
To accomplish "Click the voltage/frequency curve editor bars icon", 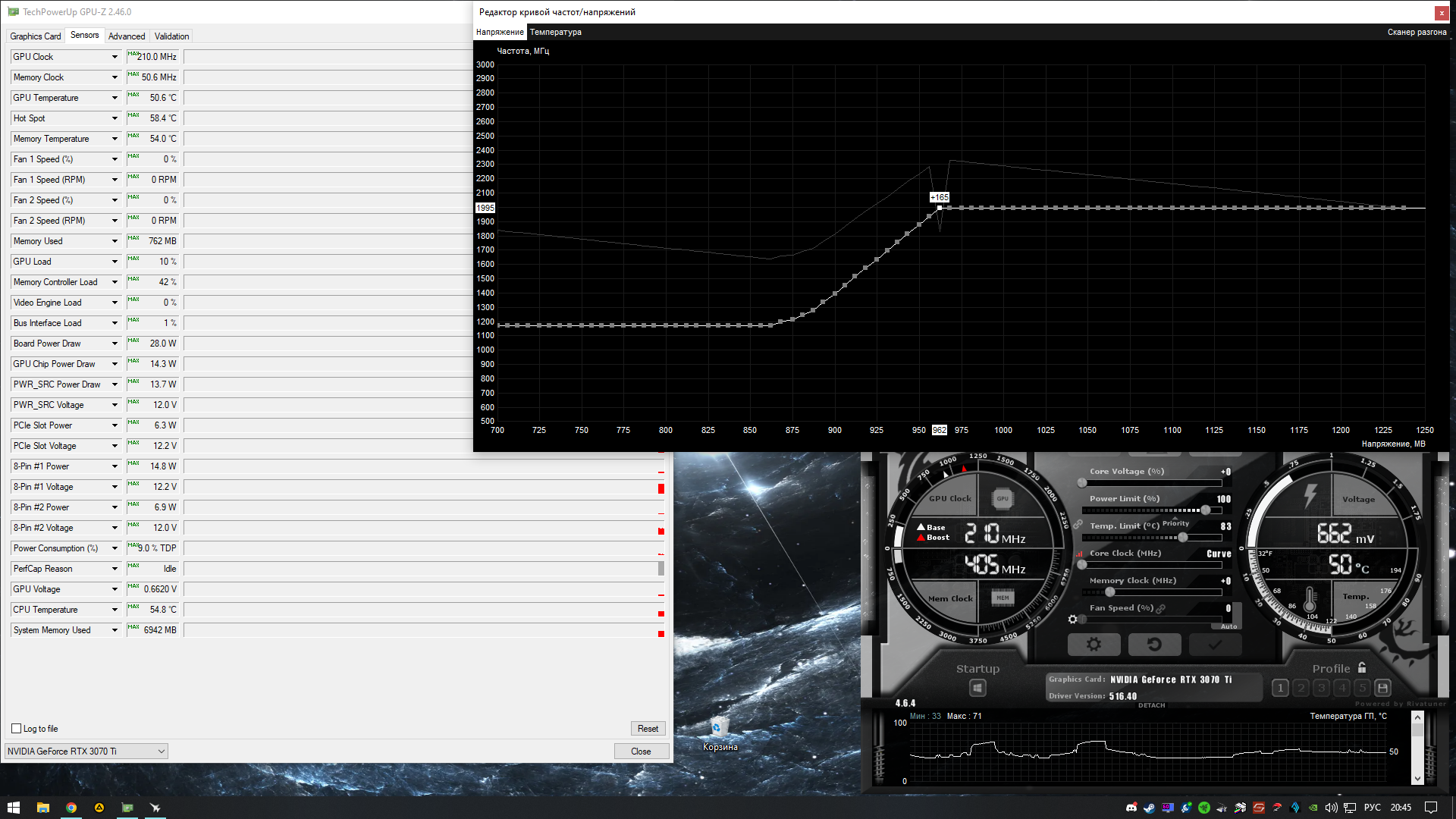I will 1078,554.
